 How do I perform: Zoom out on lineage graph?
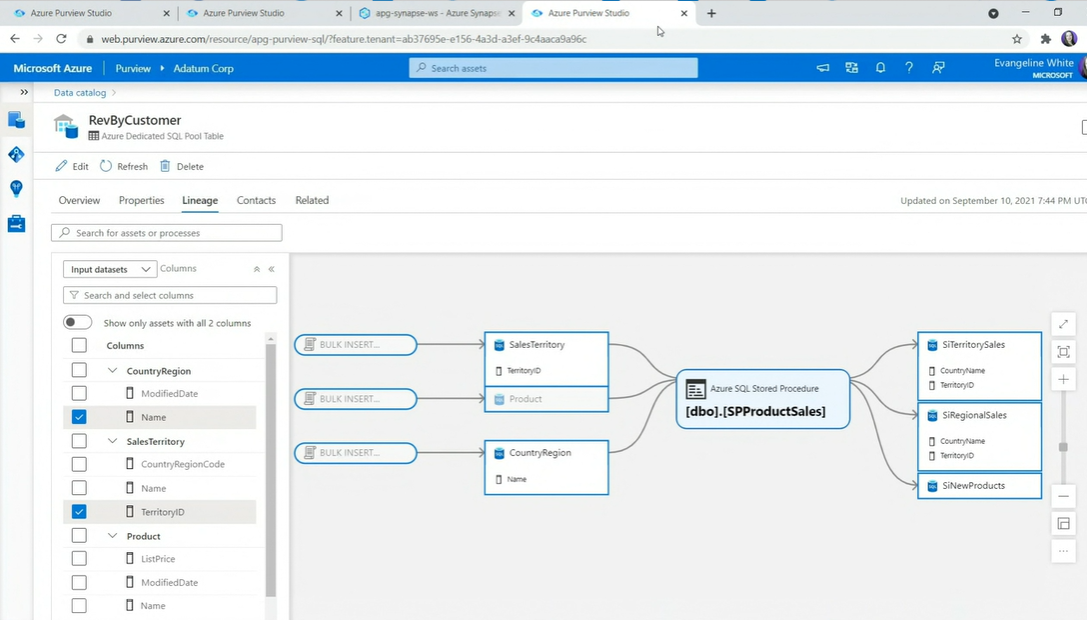point(1063,496)
